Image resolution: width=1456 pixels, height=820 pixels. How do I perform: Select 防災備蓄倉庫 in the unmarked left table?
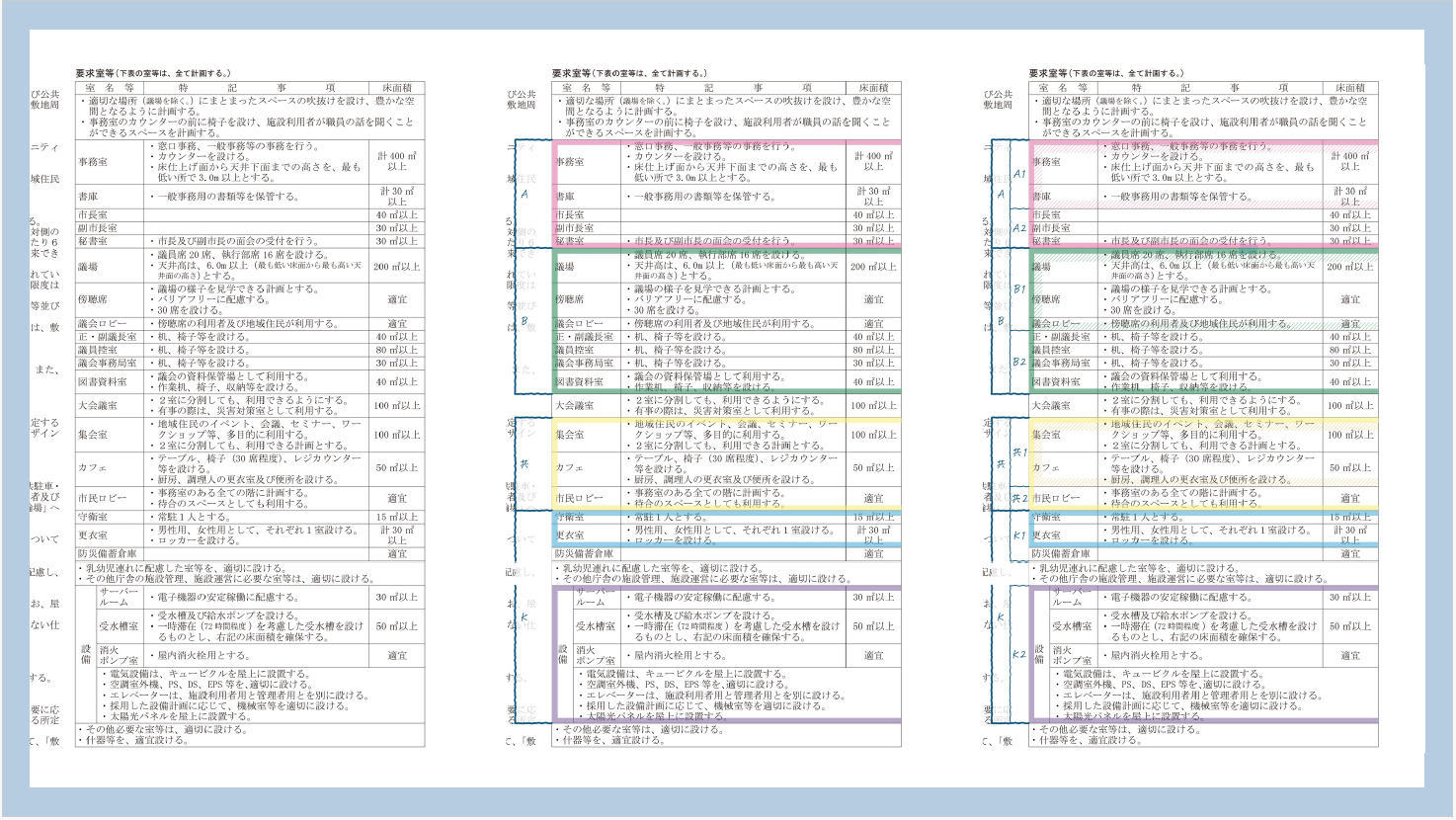click(108, 554)
